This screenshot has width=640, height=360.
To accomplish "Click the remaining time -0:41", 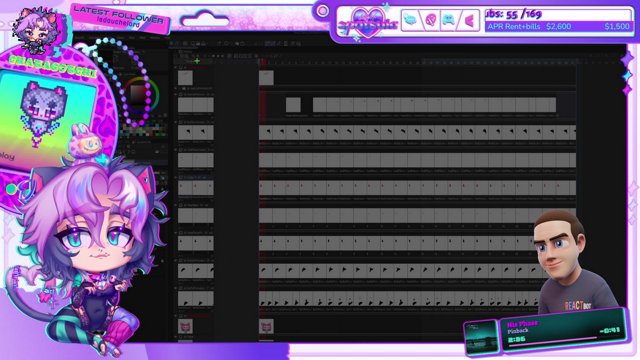I will tap(609, 330).
